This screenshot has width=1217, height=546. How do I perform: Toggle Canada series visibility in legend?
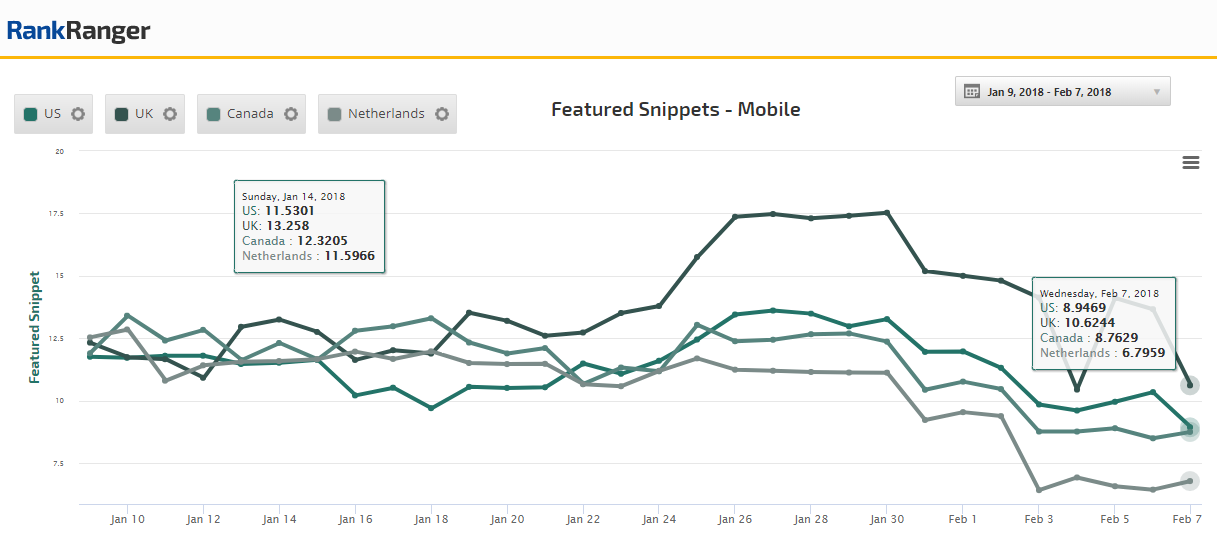coord(250,114)
